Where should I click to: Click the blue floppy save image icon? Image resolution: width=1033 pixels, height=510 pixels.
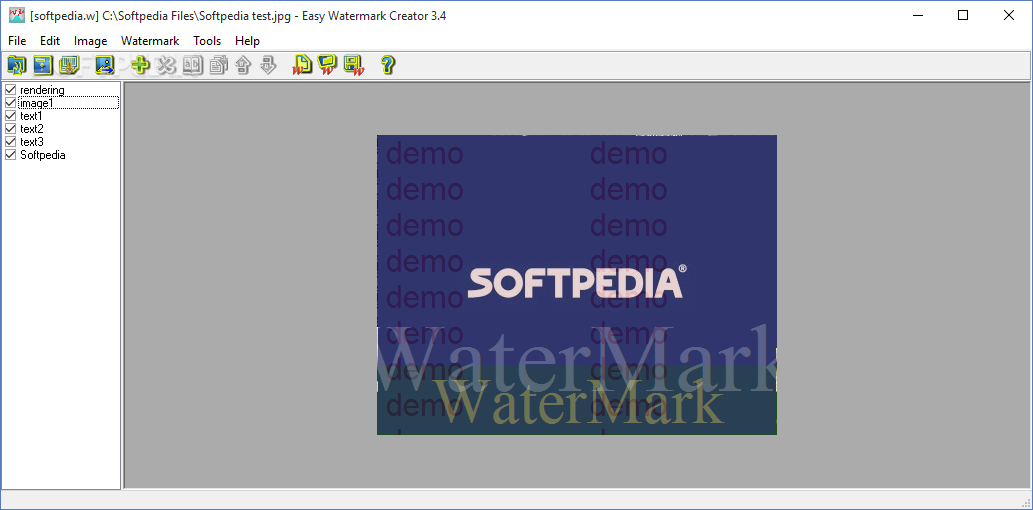coord(42,65)
